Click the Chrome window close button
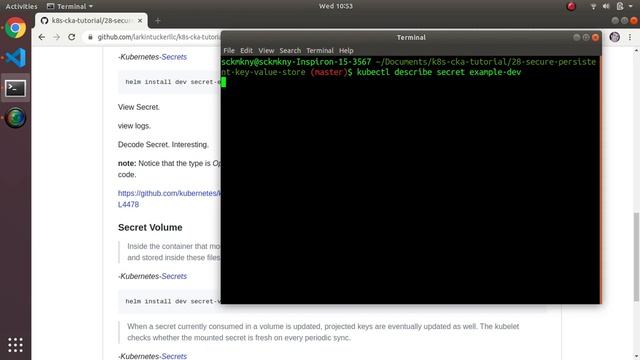This screenshot has height=360, width=640. 634,20
